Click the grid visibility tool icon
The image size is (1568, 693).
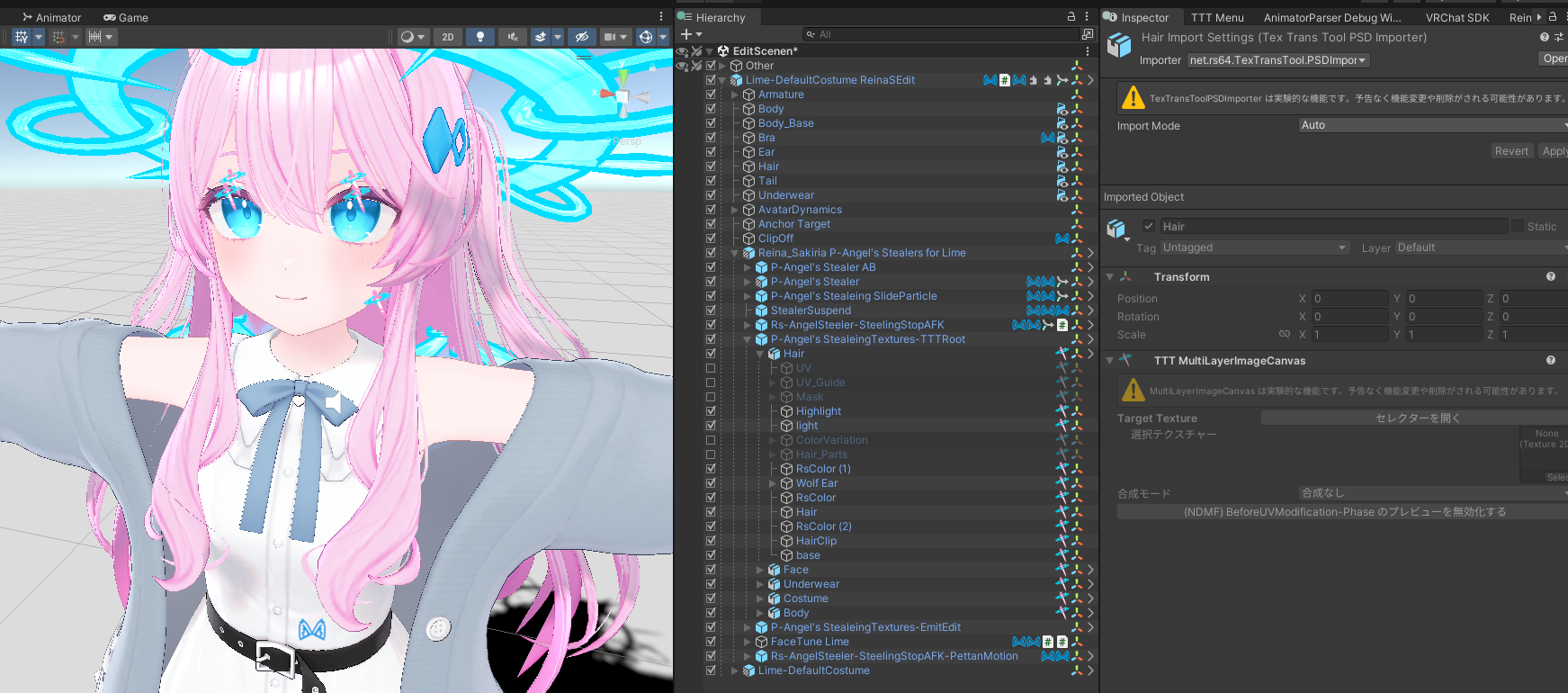(x=22, y=37)
